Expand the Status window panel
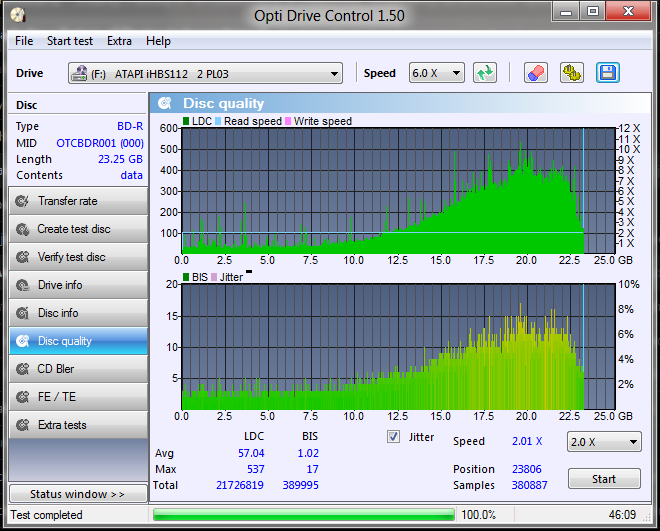 [x=78, y=494]
